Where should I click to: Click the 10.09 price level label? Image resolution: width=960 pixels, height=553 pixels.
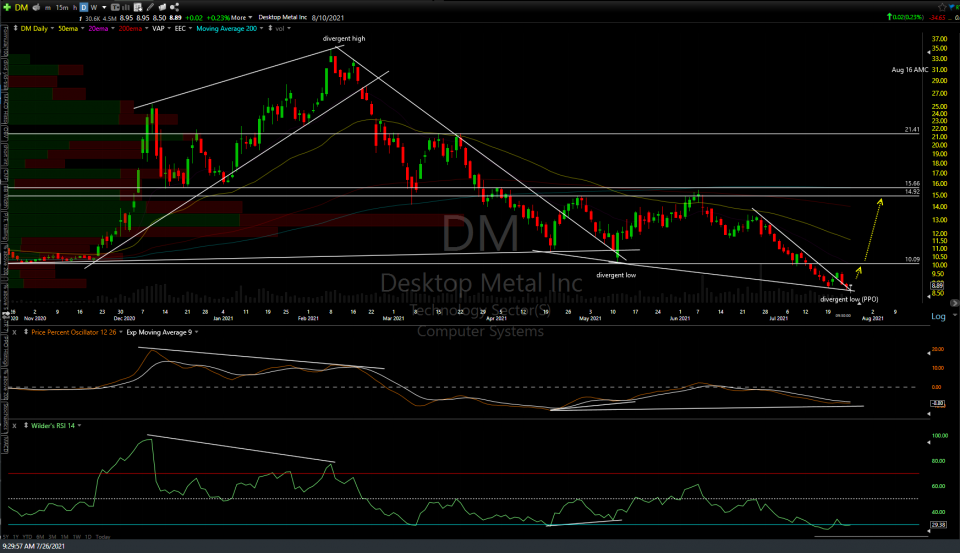(912, 259)
